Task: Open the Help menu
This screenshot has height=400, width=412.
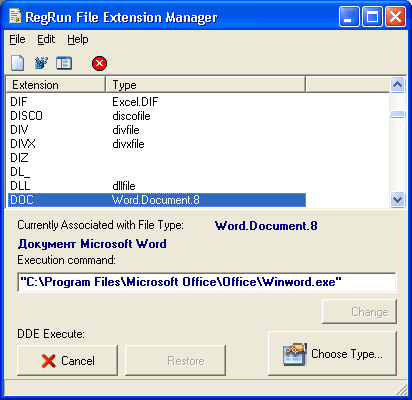Action: [x=78, y=39]
